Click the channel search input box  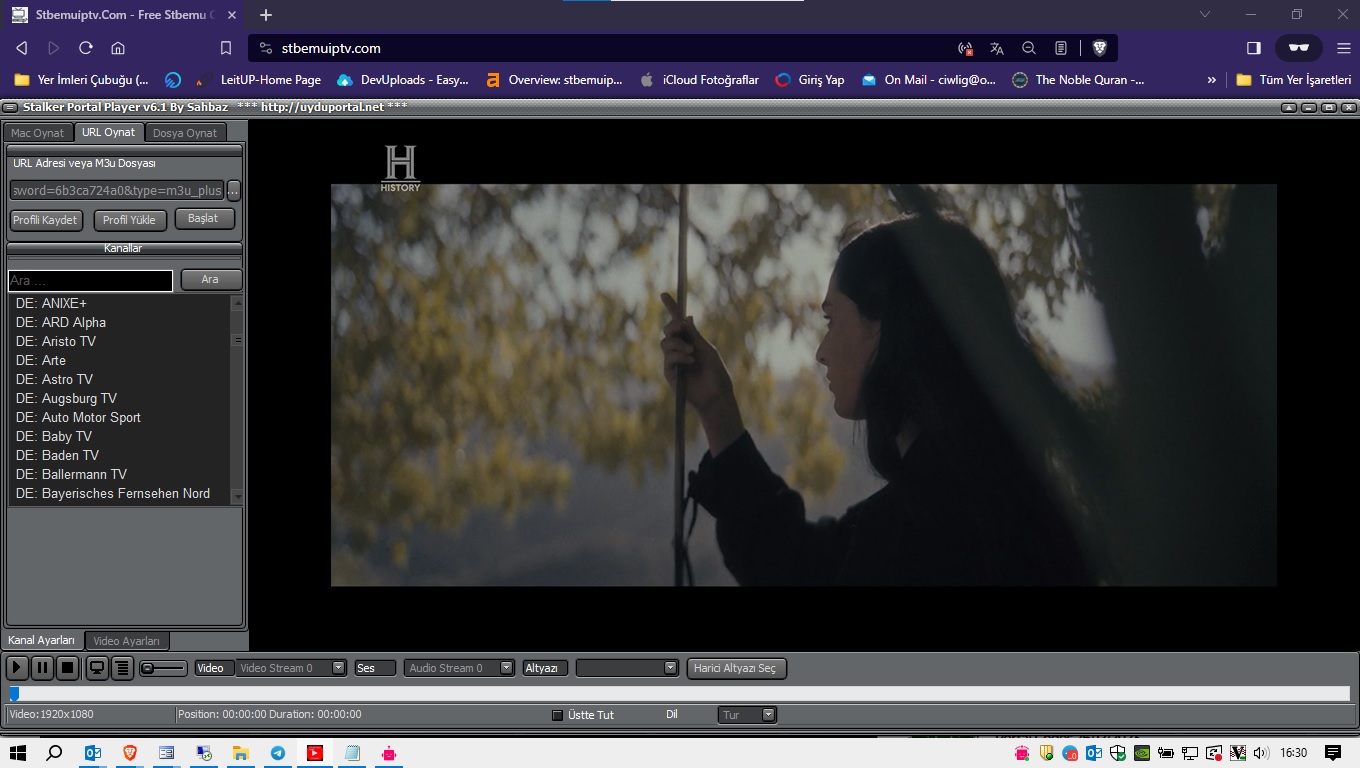[90, 281]
